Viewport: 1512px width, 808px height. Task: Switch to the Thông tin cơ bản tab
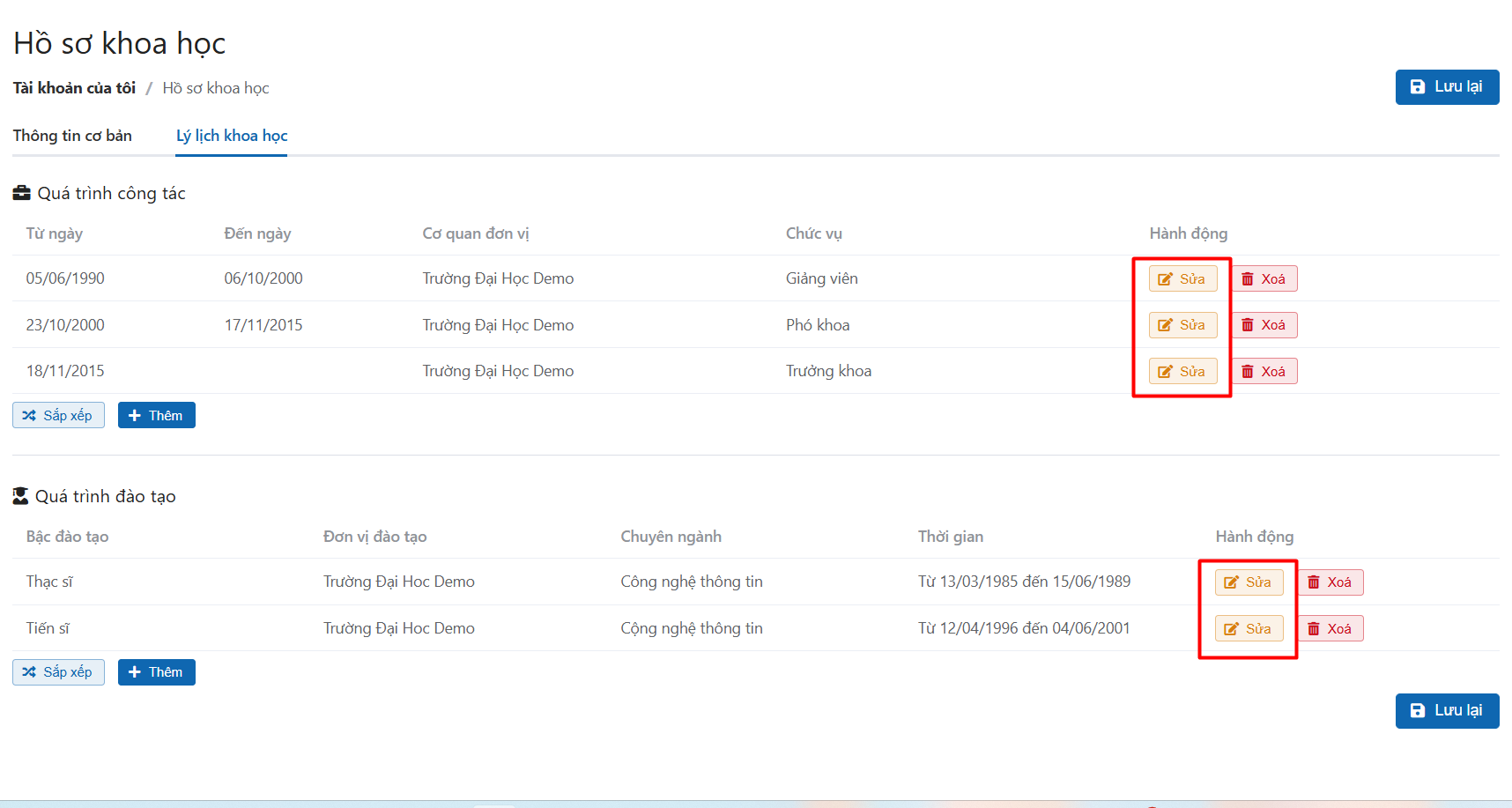72,136
